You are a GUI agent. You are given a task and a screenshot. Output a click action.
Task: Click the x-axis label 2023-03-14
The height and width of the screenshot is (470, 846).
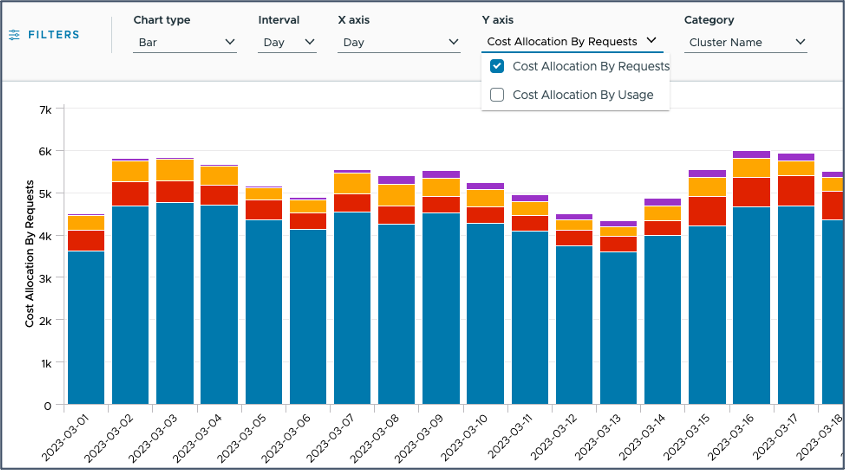[642, 438]
